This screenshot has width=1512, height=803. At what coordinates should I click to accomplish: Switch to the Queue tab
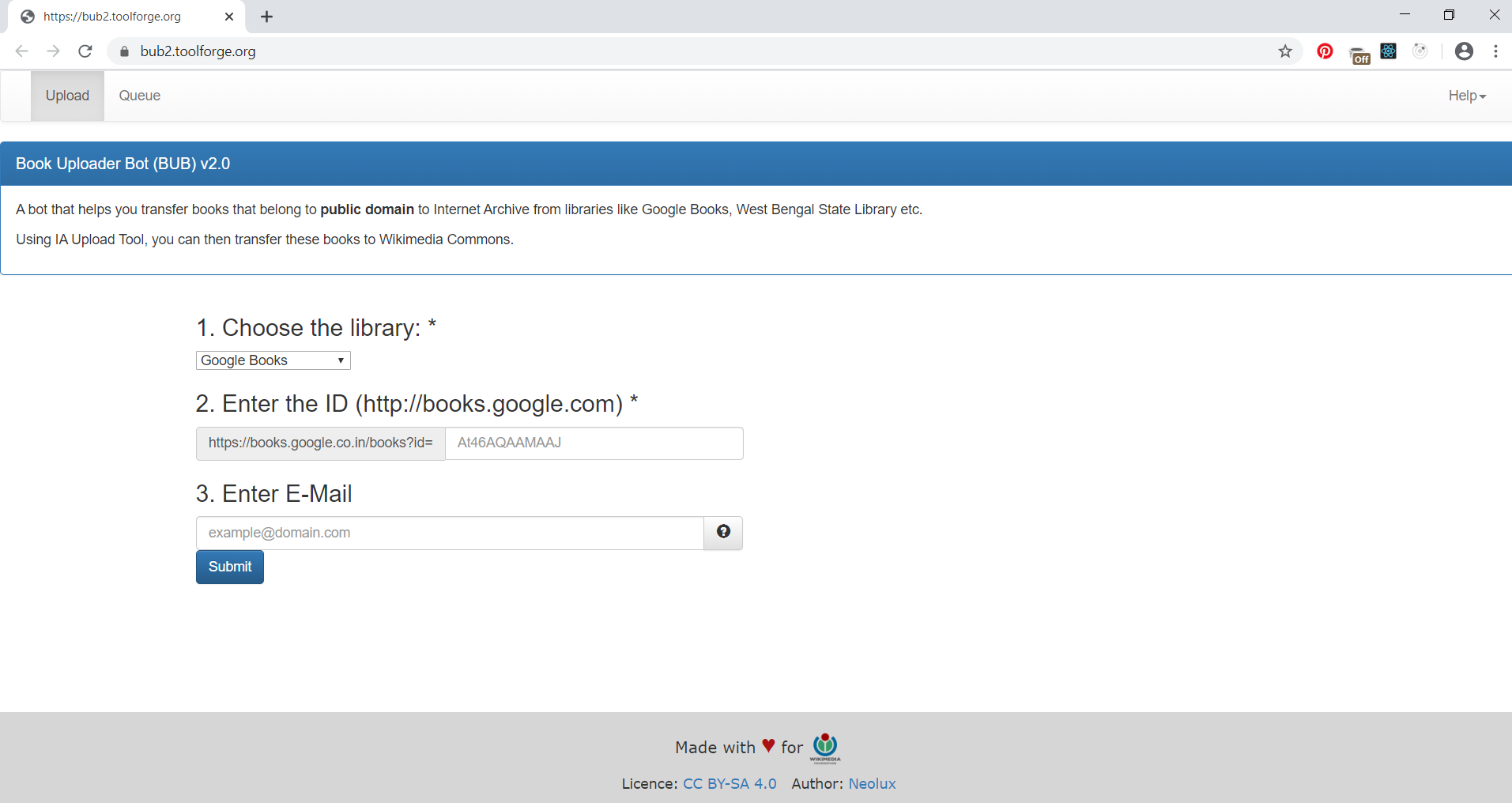[x=140, y=96]
